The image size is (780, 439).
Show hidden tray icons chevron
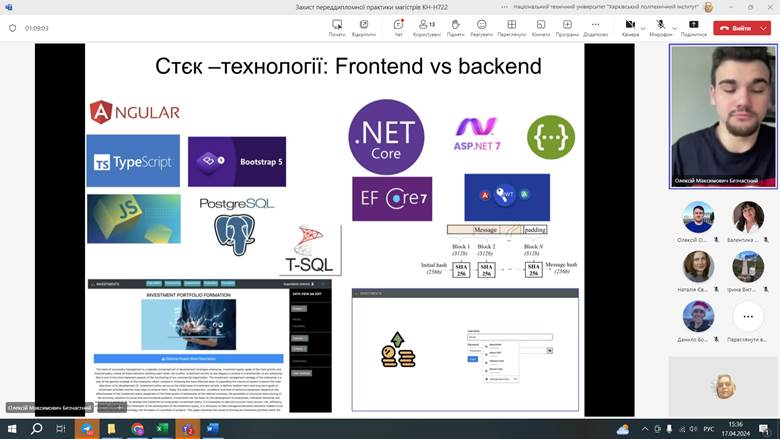(644, 429)
